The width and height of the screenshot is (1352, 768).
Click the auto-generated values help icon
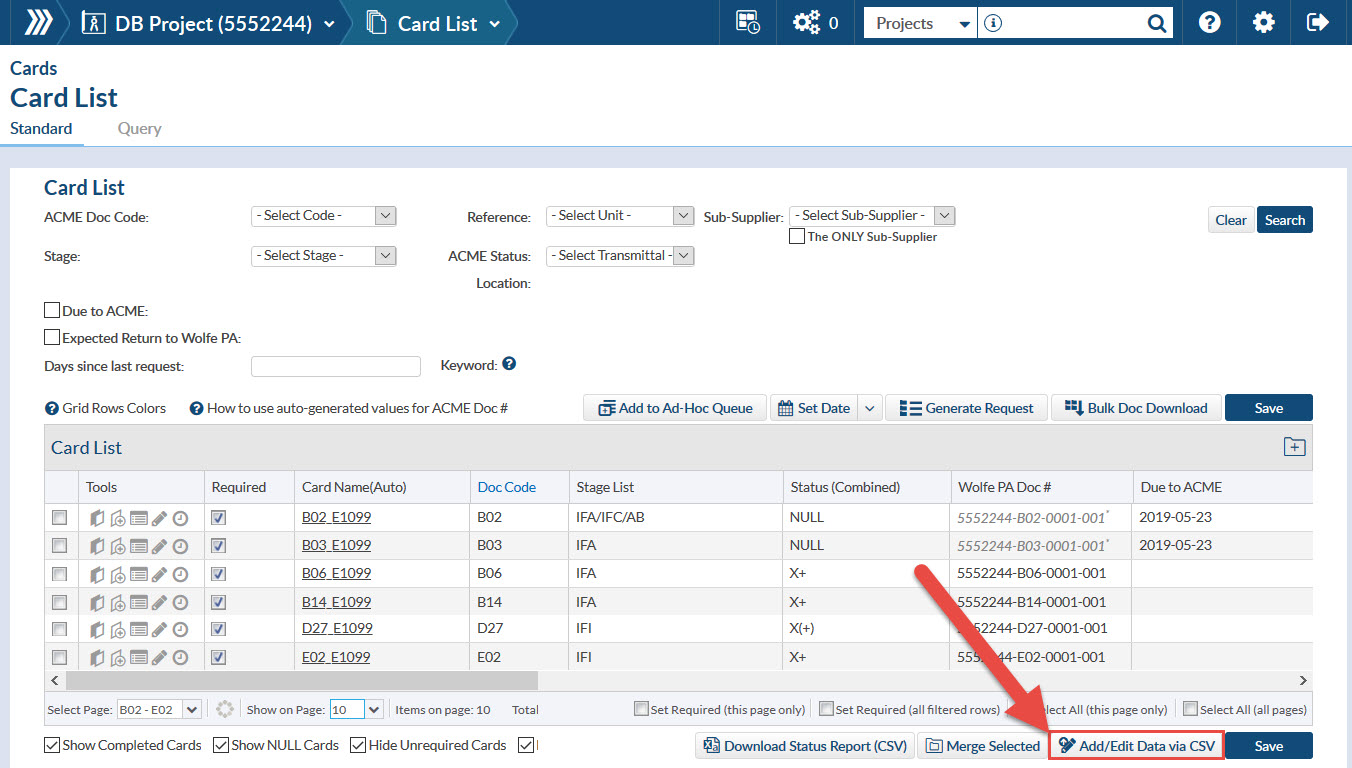pos(197,408)
